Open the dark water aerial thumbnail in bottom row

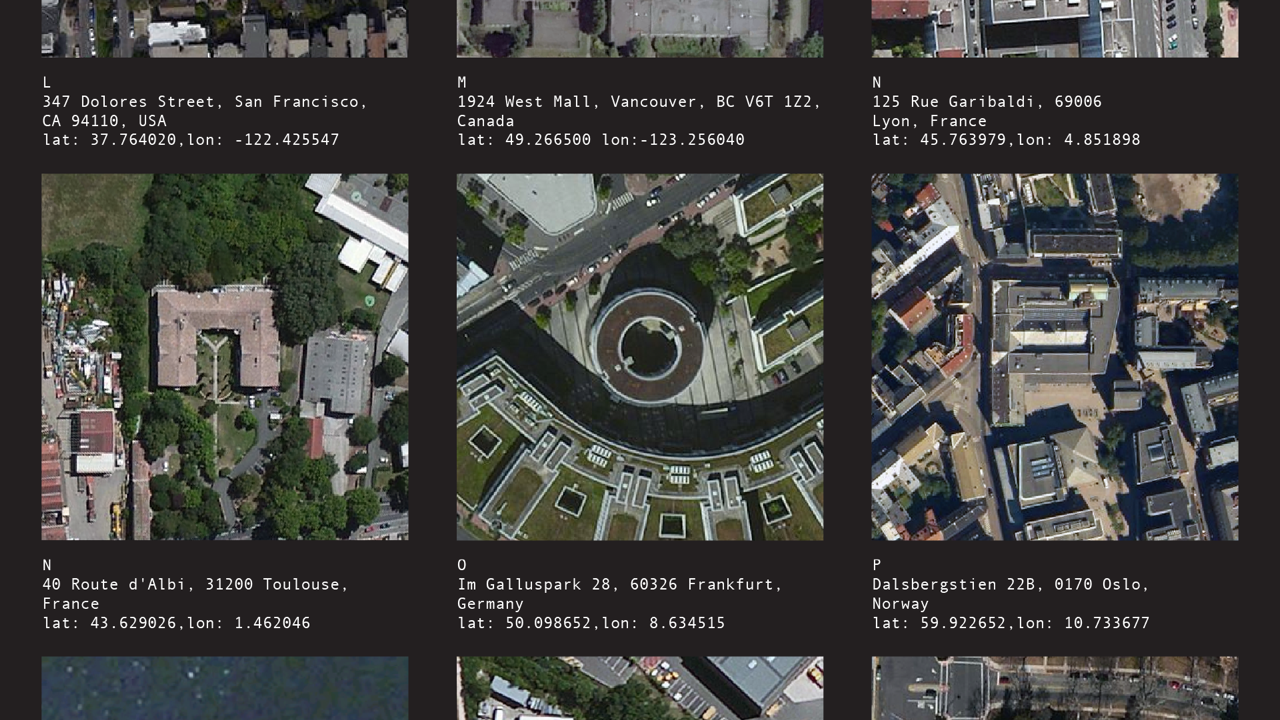(225, 688)
